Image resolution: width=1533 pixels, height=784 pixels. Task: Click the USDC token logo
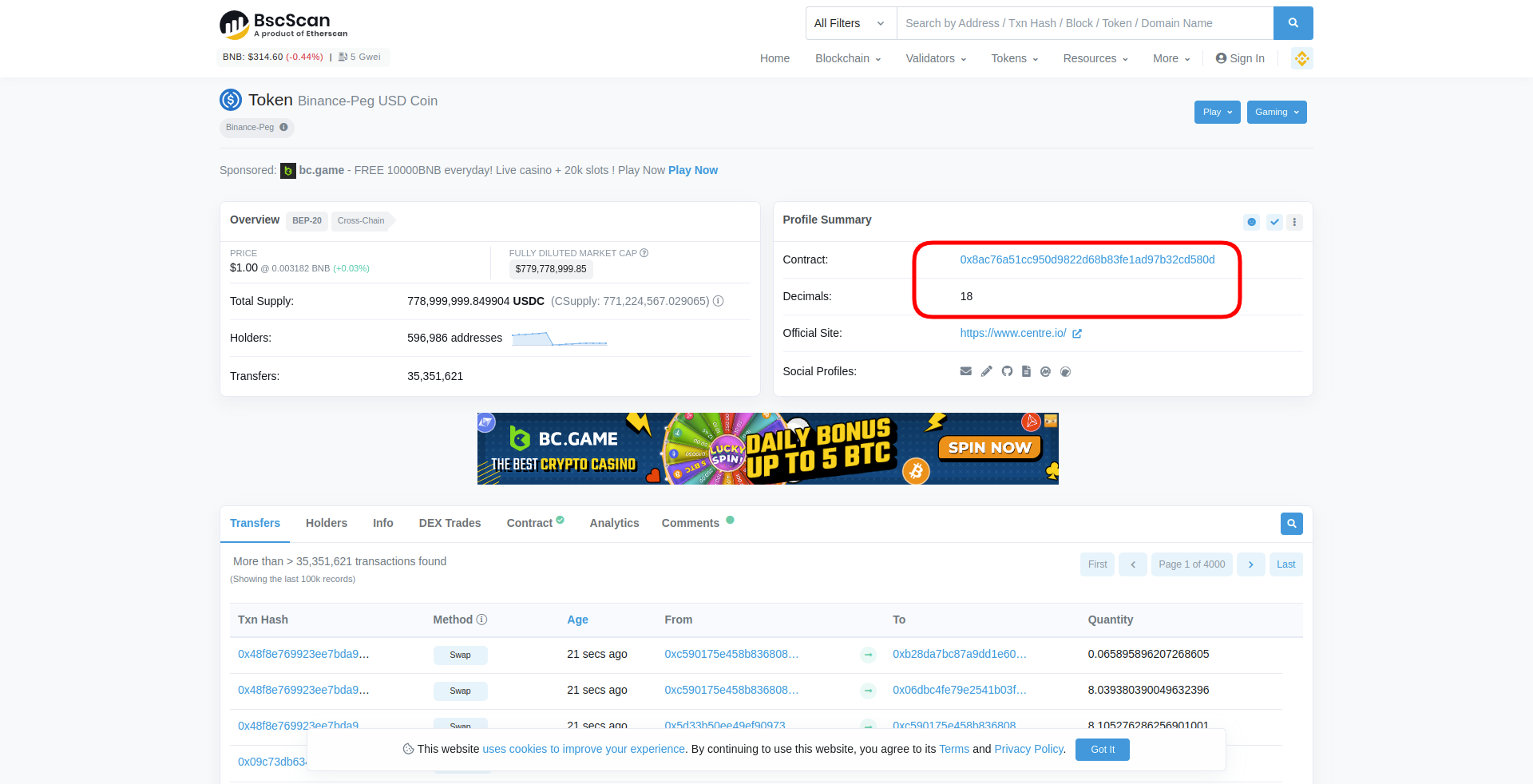pyautogui.click(x=231, y=100)
